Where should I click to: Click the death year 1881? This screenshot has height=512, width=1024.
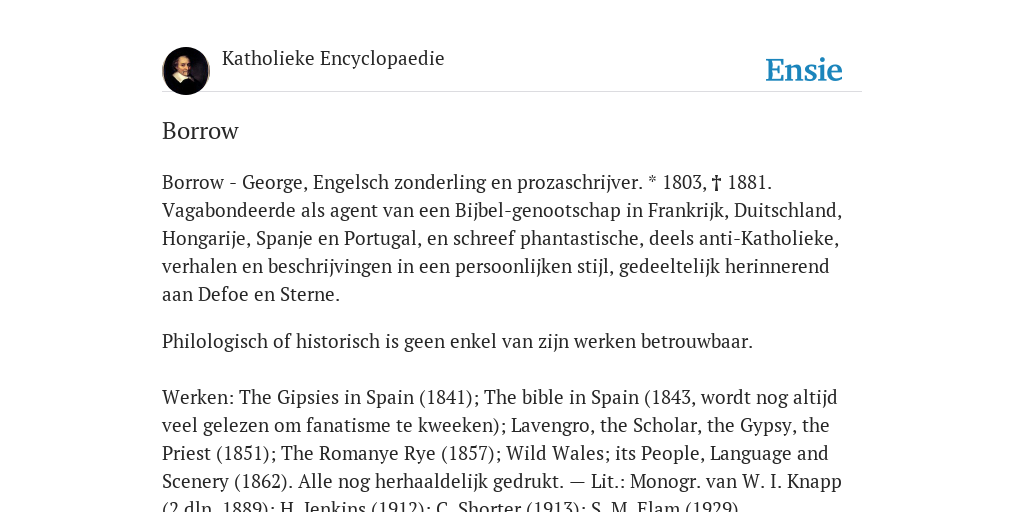click(x=747, y=183)
